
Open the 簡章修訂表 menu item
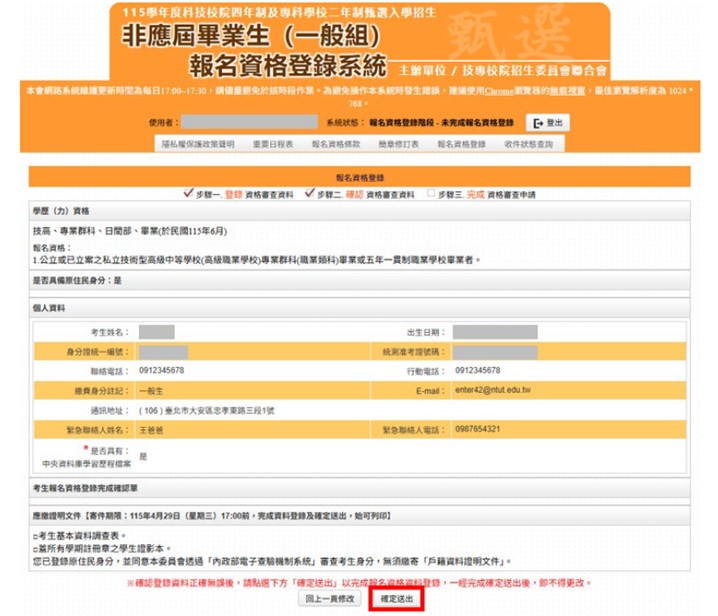(x=399, y=145)
